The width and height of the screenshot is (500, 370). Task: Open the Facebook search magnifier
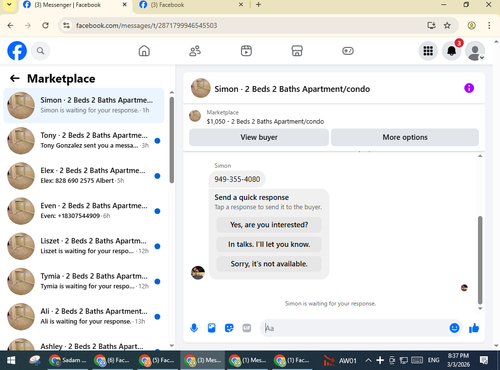[x=41, y=51]
